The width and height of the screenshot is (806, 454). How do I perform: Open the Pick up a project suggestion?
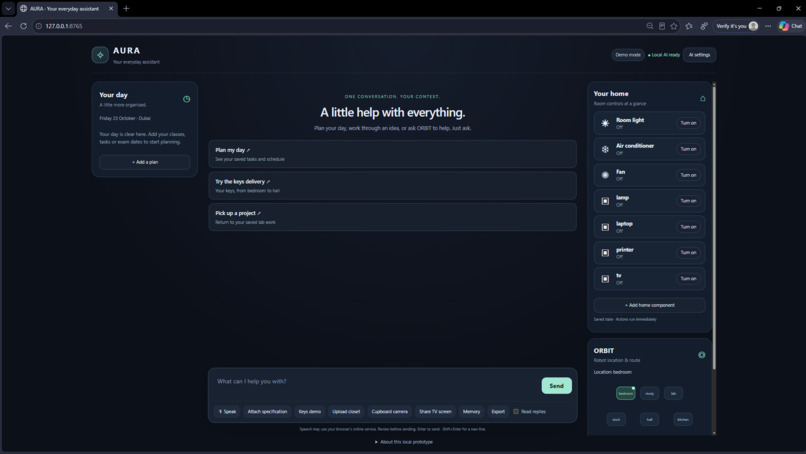tap(392, 217)
